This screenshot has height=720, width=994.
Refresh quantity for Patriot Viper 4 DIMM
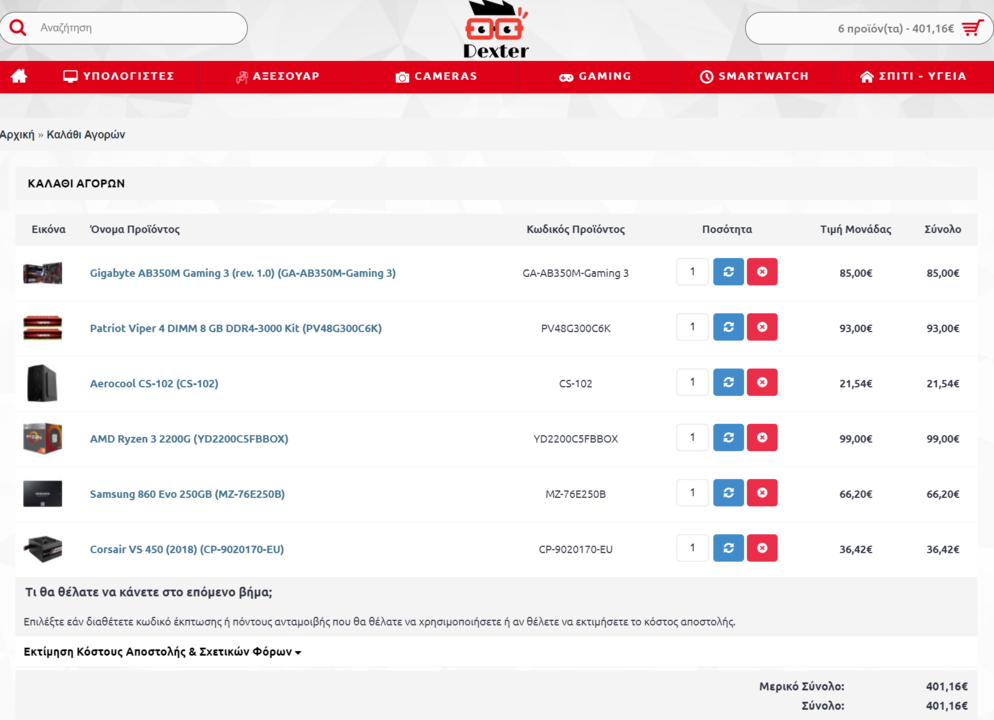point(728,327)
